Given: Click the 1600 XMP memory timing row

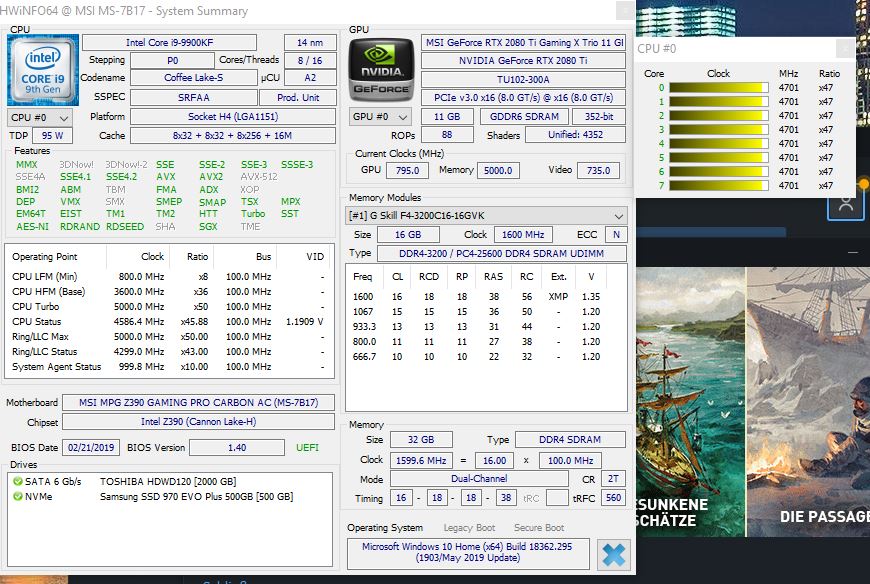Looking at the screenshot, I should (477, 297).
